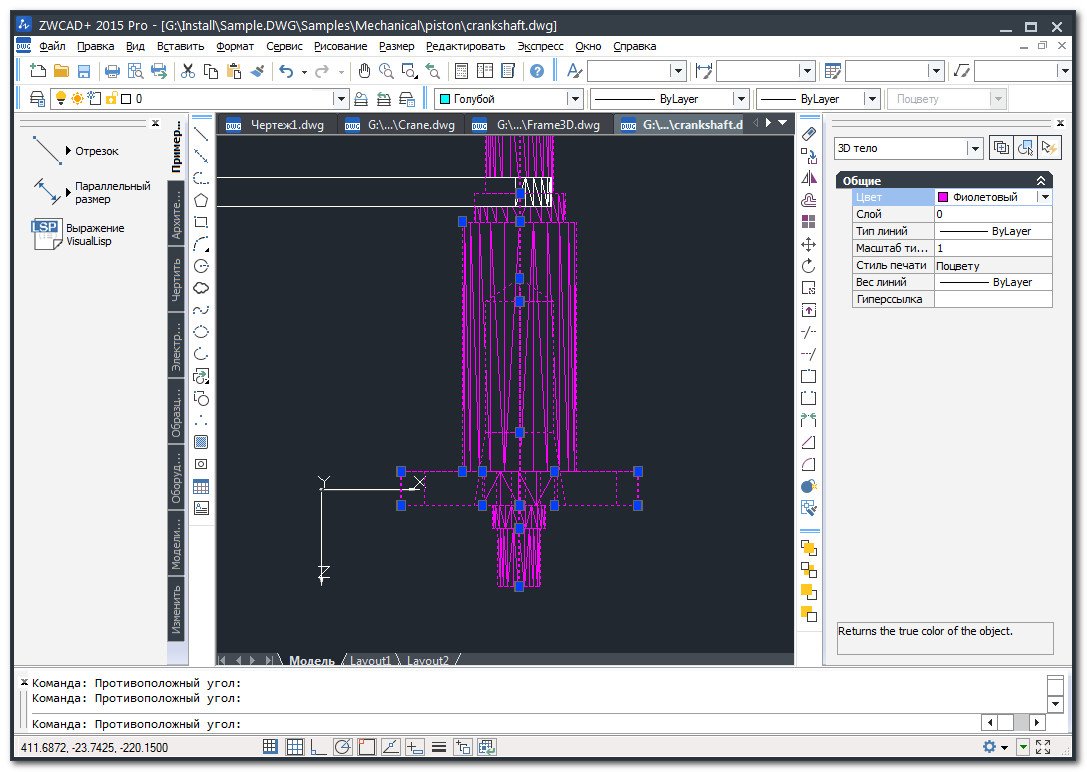The height and width of the screenshot is (772, 1087).
Task: Collapse the Общие properties section
Action: [1041, 181]
